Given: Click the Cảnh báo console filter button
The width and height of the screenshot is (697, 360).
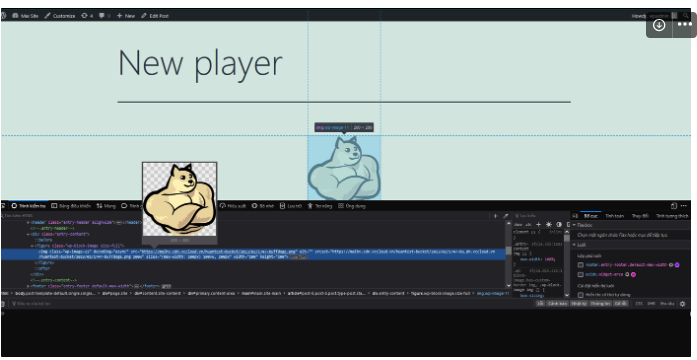Looking at the screenshot, I should click(557, 304).
